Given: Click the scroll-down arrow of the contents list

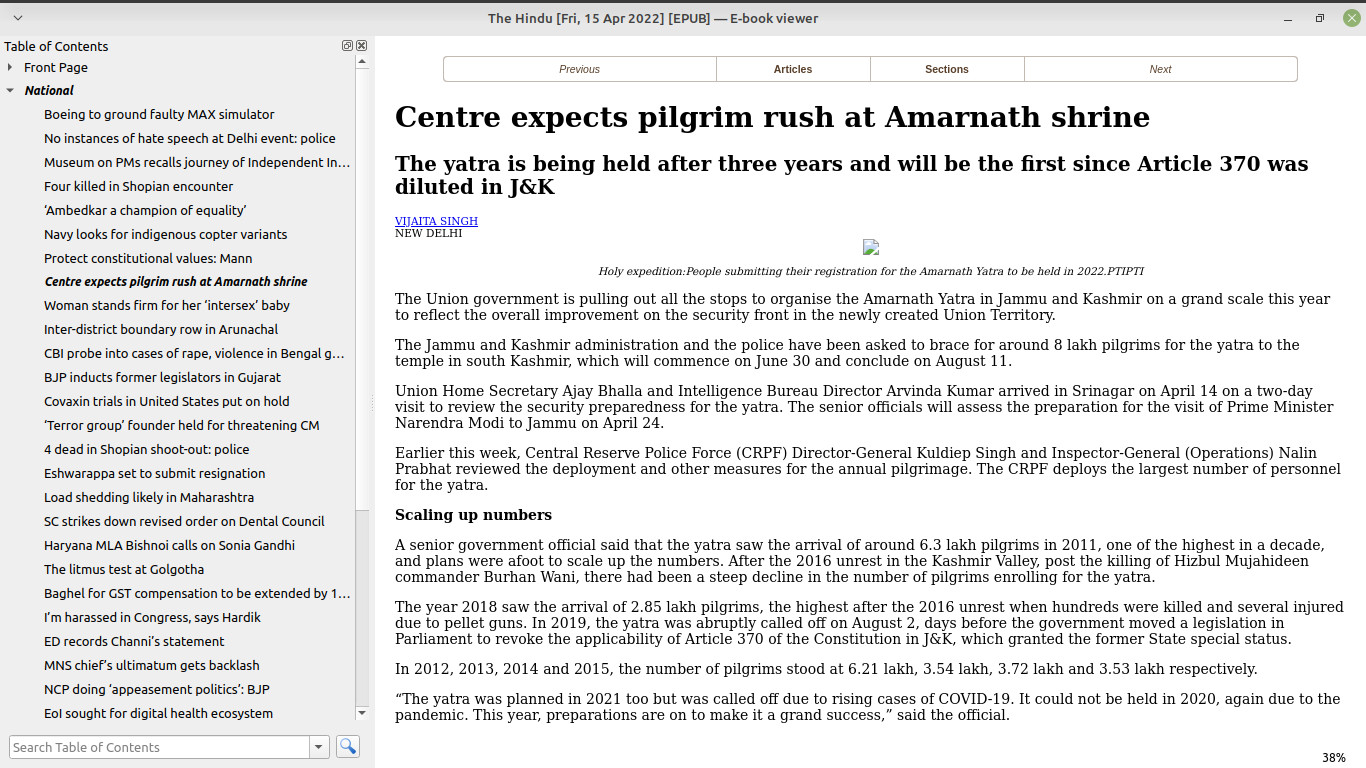Looking at the screenshot, I should pyautogui.click(x=362, y=713).
